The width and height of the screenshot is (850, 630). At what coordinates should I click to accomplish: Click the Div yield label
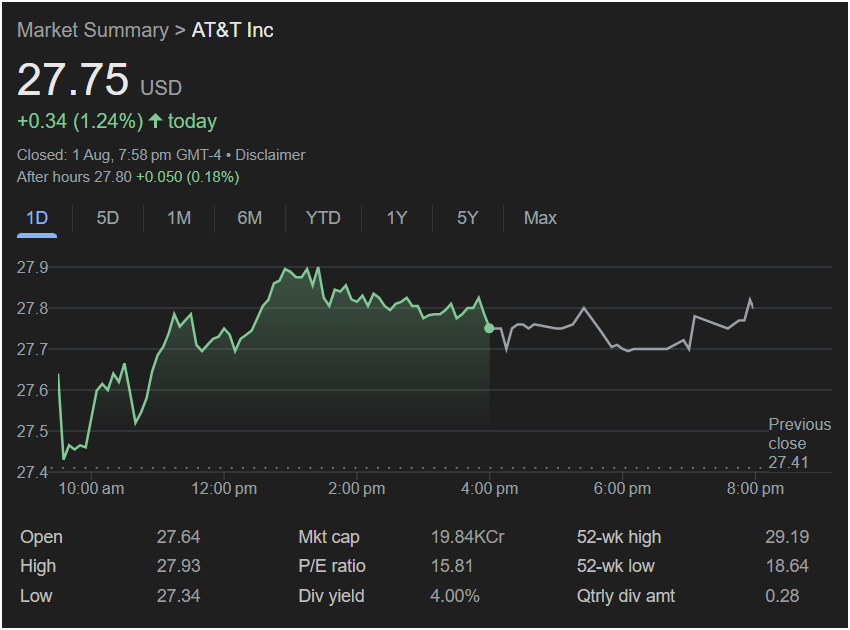(331, 596)
